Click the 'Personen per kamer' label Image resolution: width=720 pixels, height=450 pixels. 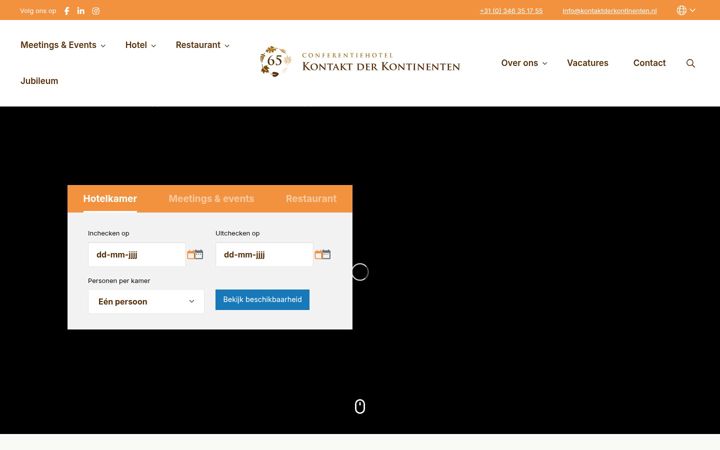click(x=119, y=281)
